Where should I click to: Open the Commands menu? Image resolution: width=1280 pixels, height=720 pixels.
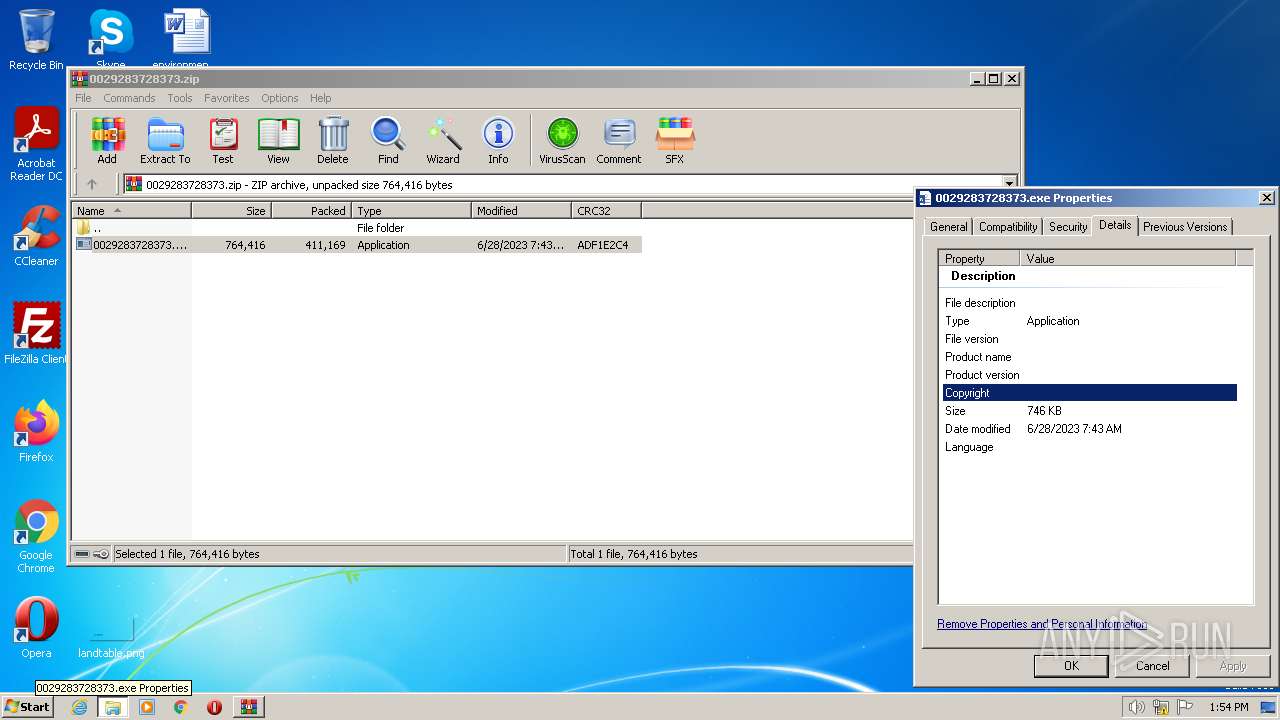tap(129, 98)
